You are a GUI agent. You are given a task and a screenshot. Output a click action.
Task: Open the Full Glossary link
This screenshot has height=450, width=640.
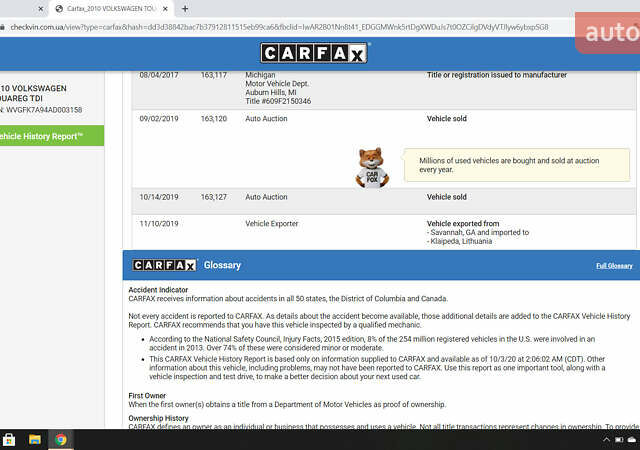click(614, 266)
